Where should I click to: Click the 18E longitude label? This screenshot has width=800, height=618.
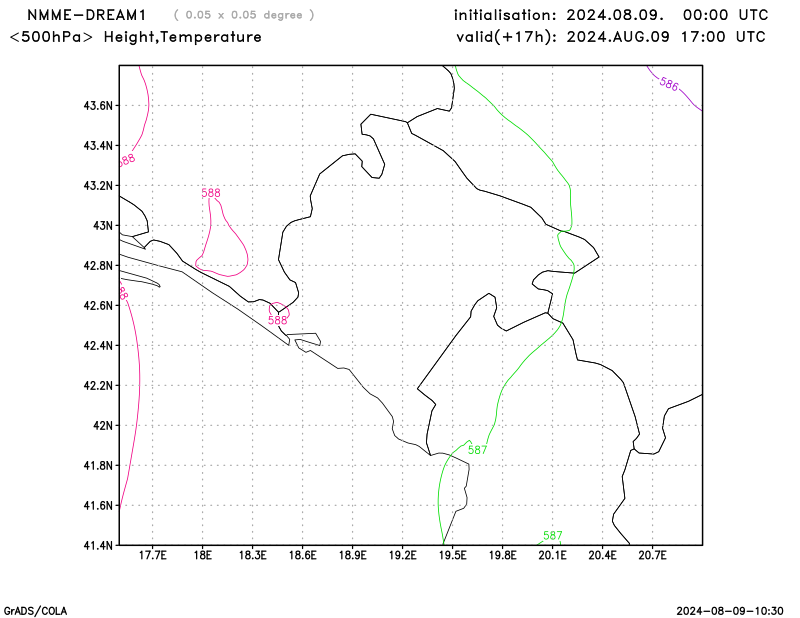click(x=203, y=555)
